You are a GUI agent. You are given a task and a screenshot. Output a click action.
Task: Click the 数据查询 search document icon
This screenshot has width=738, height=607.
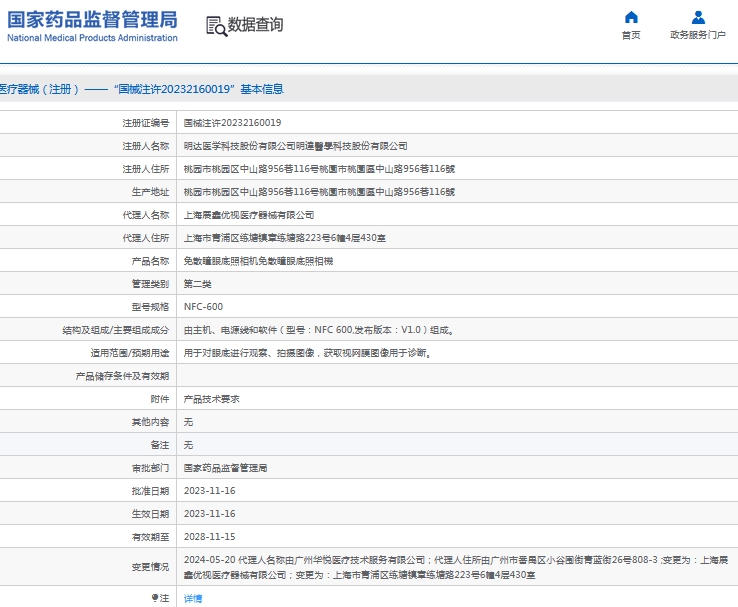[217, 26]
